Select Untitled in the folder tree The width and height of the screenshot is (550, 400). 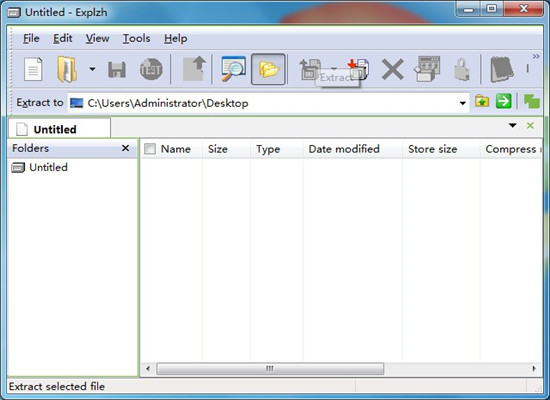(48, 167)
